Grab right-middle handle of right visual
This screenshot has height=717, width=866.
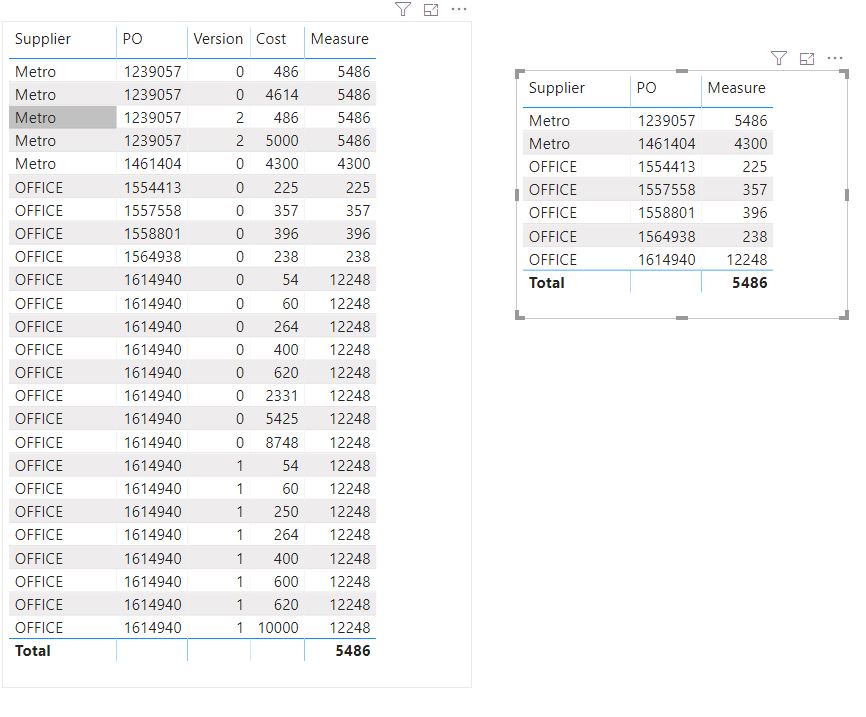pyautogui.click(x=847, y=194)
